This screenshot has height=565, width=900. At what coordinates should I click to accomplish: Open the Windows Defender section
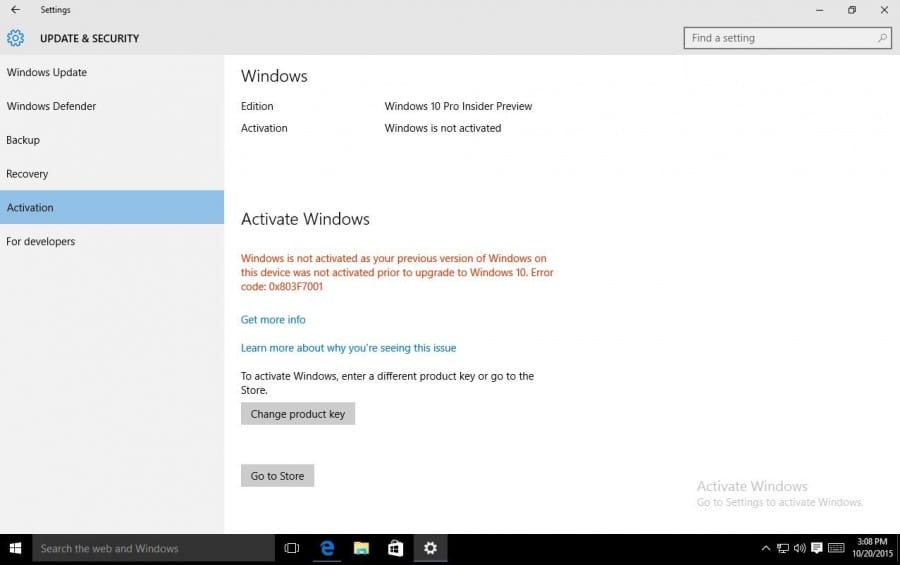(x=51, y=106)
